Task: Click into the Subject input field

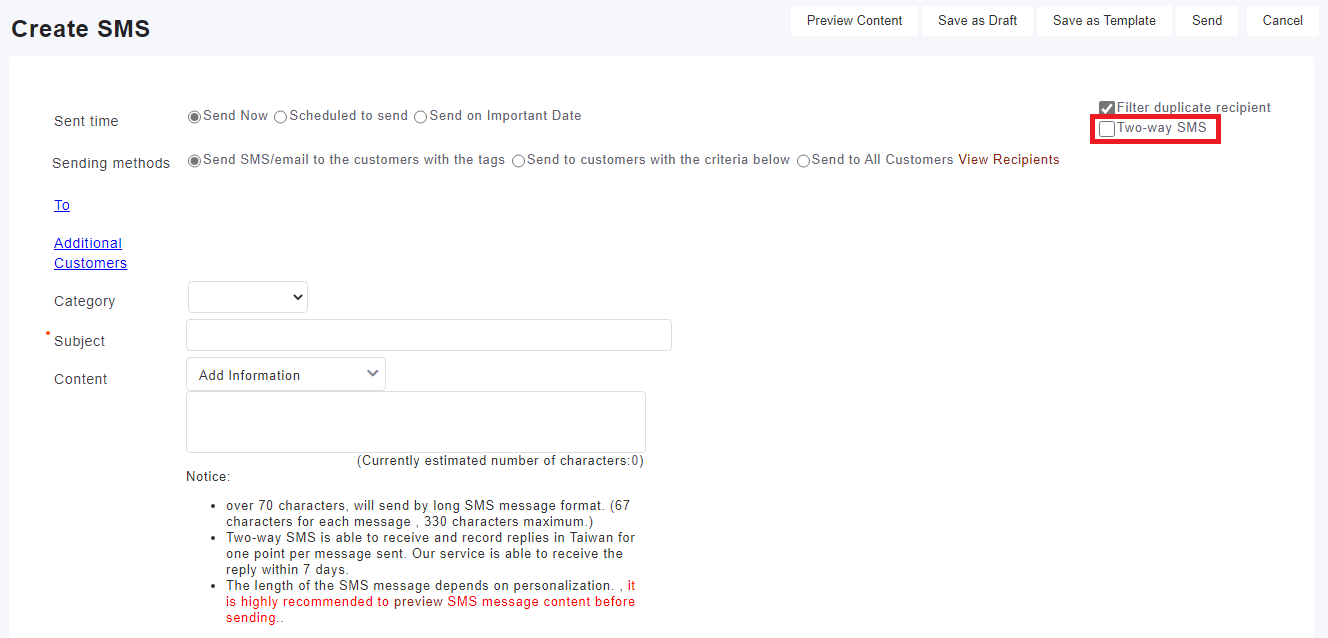Action: [x=429, y=335]
